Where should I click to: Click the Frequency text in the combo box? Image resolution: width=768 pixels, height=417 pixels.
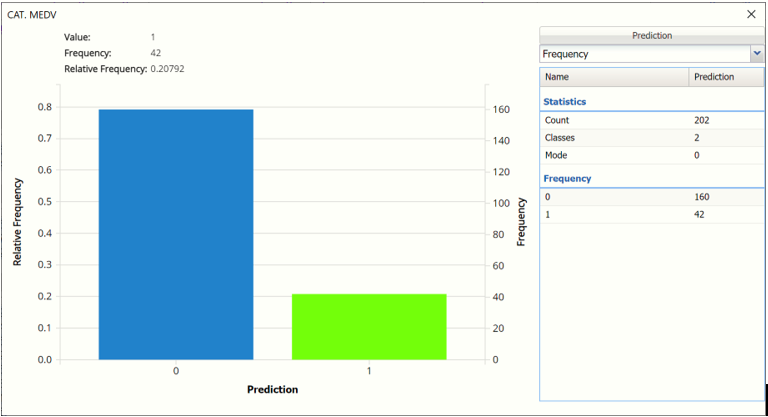(566, 54)
